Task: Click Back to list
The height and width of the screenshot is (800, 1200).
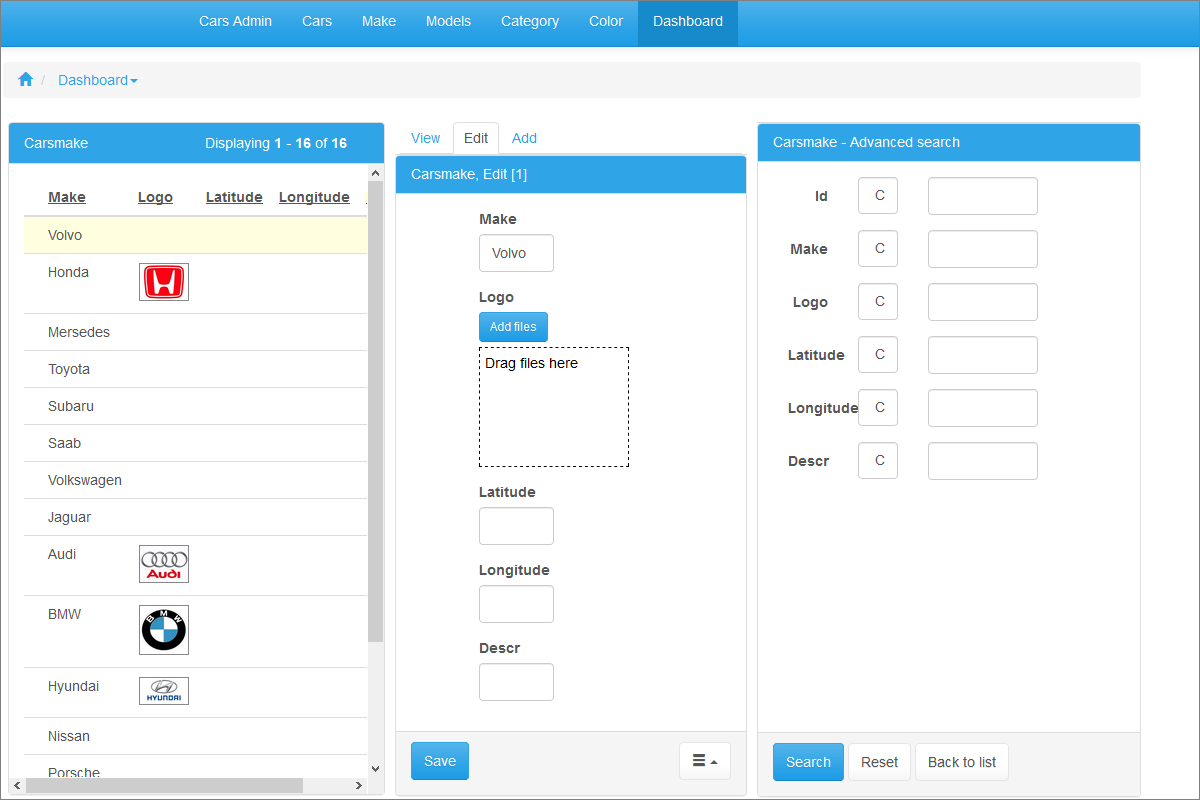Action: pyautogui.click(x=961, y=761)
